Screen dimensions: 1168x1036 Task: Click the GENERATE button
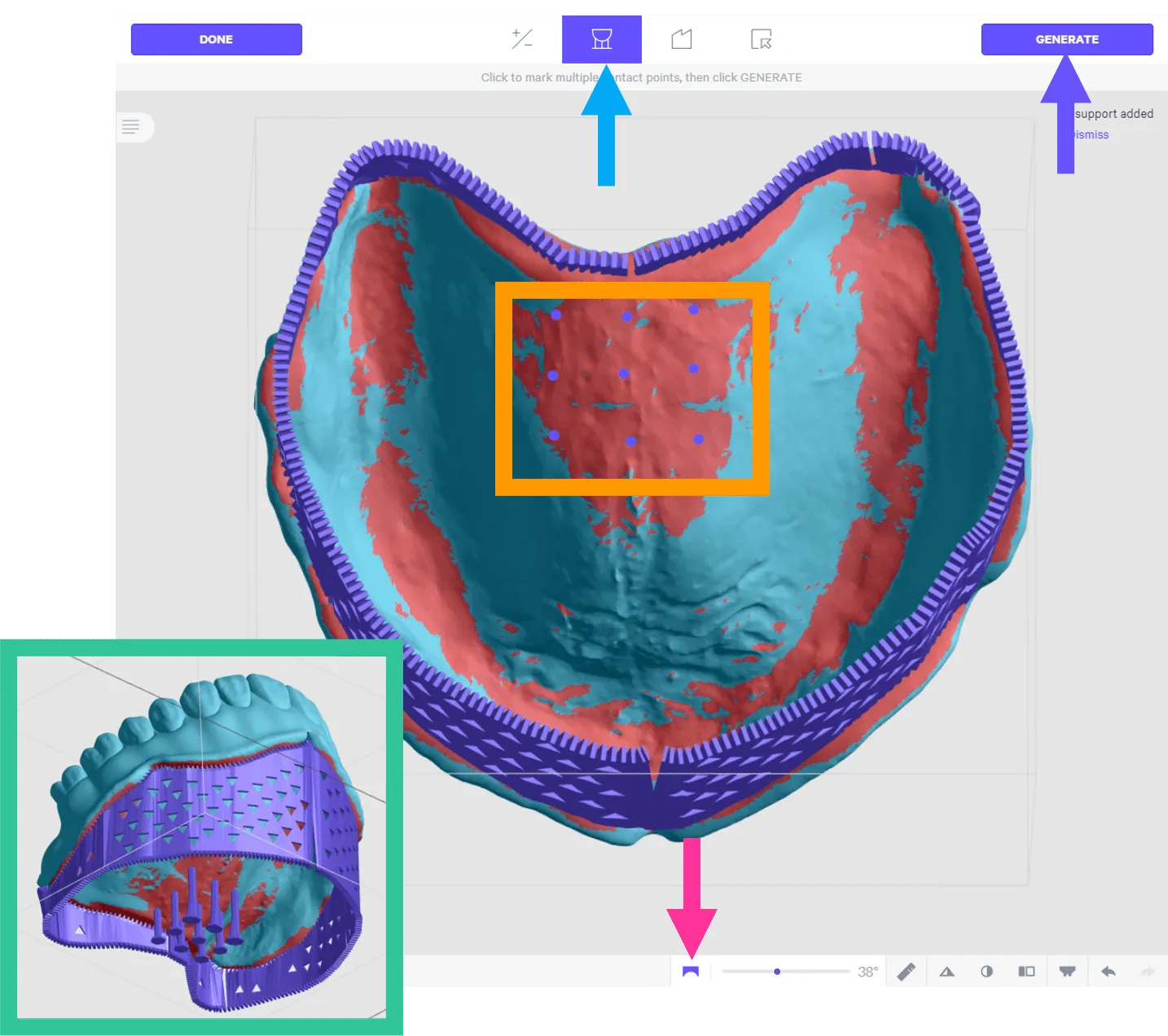coord(1067,39)
